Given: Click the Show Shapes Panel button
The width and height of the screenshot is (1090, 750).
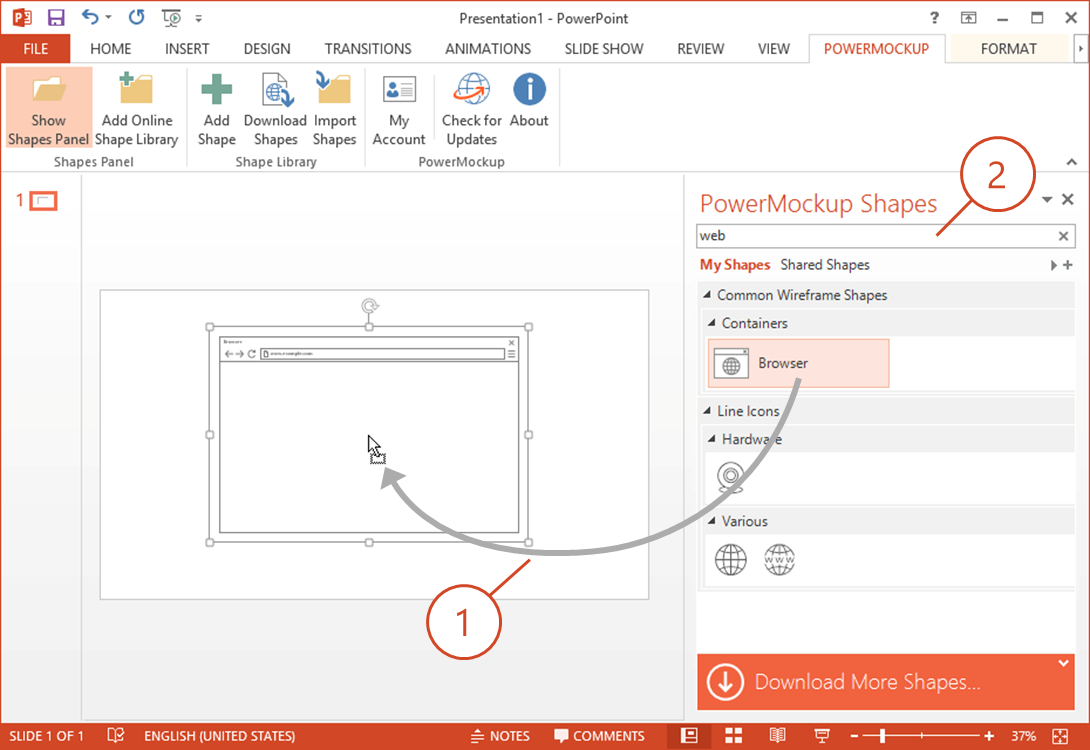Looking at the screenshot, I should point(49,108).
